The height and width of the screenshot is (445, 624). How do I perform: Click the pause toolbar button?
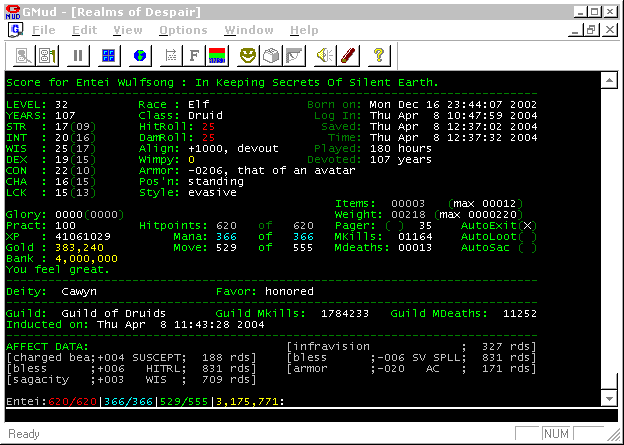[x=78, y=55]
